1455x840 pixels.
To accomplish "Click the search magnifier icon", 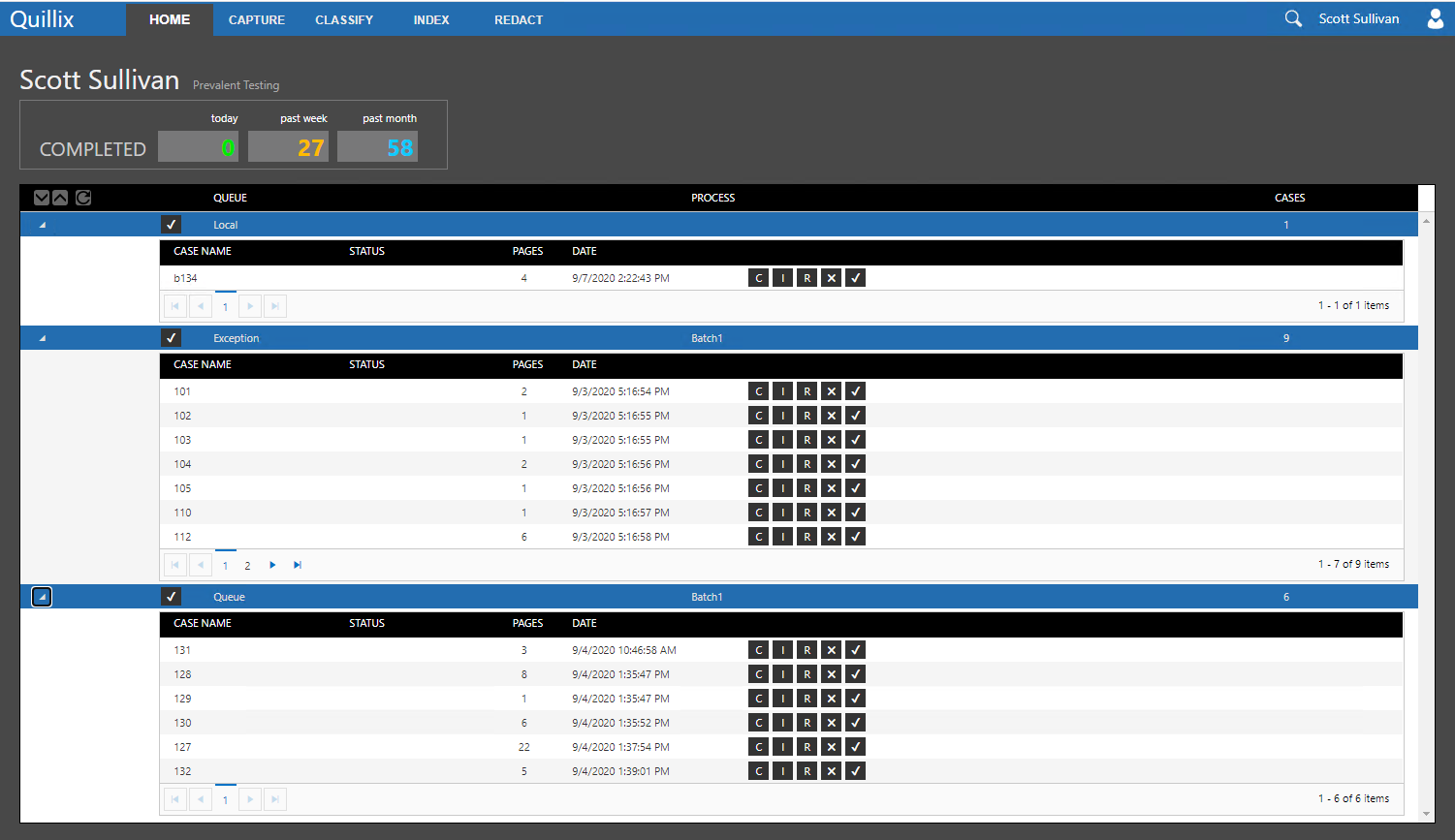I will [x=1293, y=18].
